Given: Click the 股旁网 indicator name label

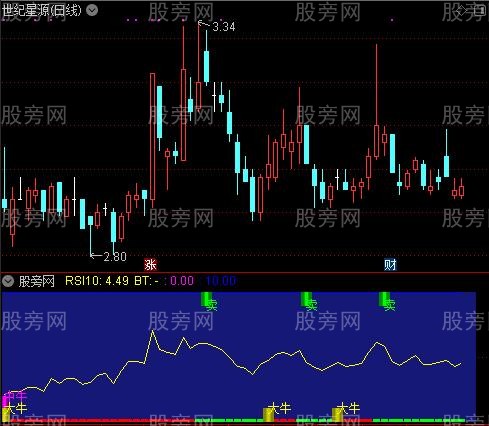Looking at the screenshot, I should click(36, 281).
